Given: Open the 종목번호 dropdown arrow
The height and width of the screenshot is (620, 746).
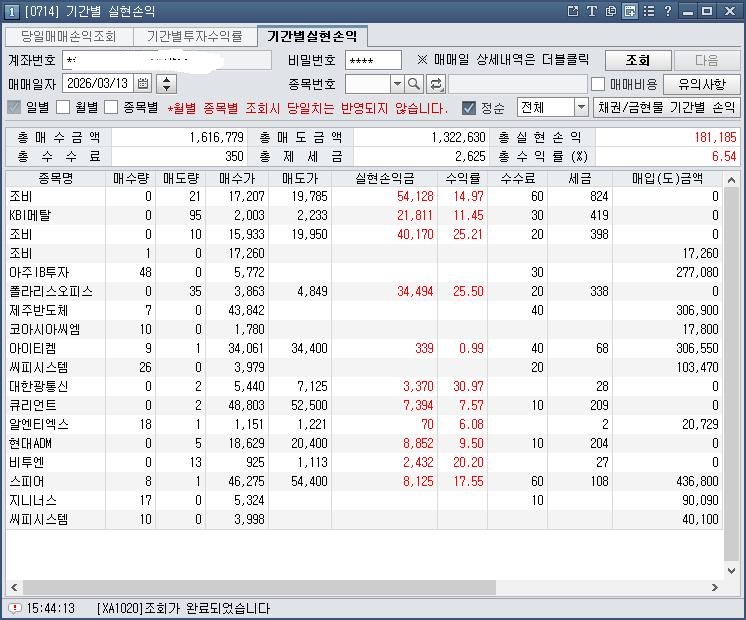Looking at the screenshot, I should 397,84.
